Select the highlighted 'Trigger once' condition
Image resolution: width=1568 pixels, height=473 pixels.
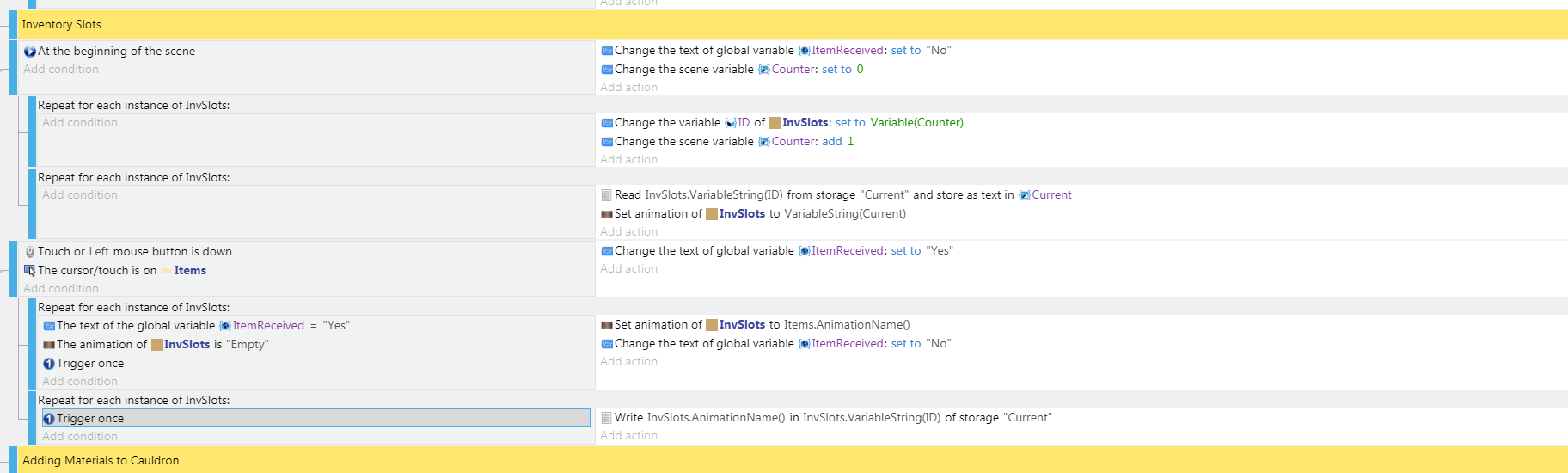[316, 418]
